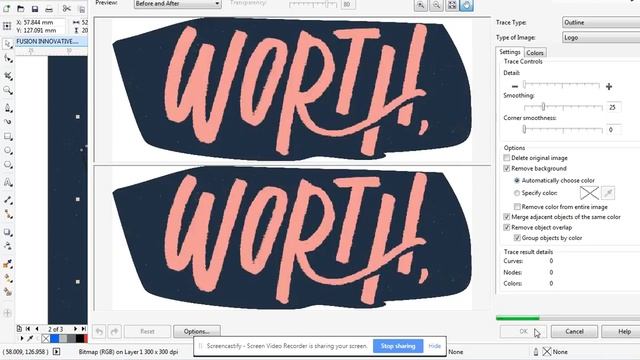Select the Ellipse tool in the toolbox
The height and width of the screenshot is (360, 640).
[x=7, y=151]
